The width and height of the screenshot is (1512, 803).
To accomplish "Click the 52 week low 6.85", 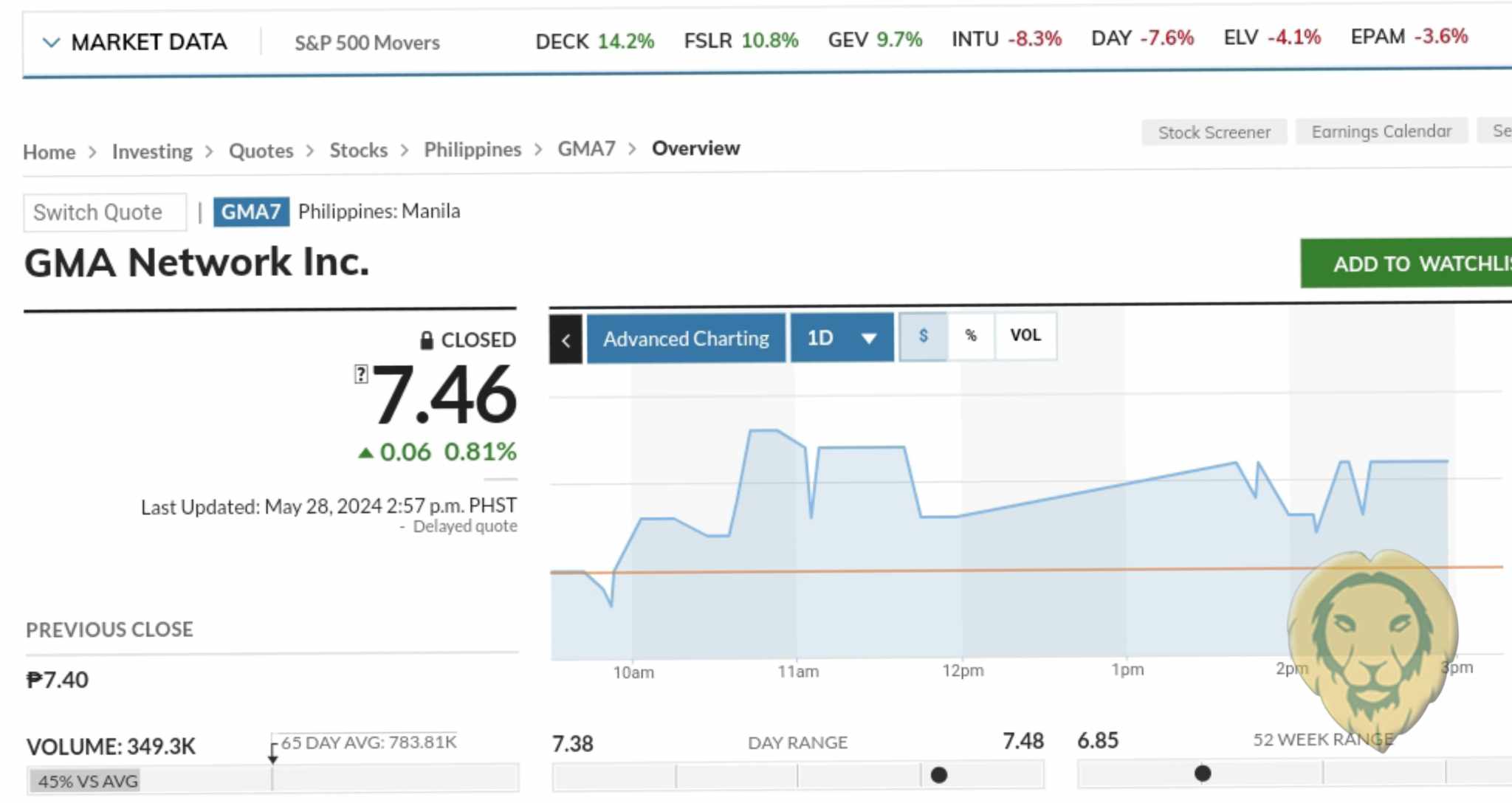I will (1098, 740).
